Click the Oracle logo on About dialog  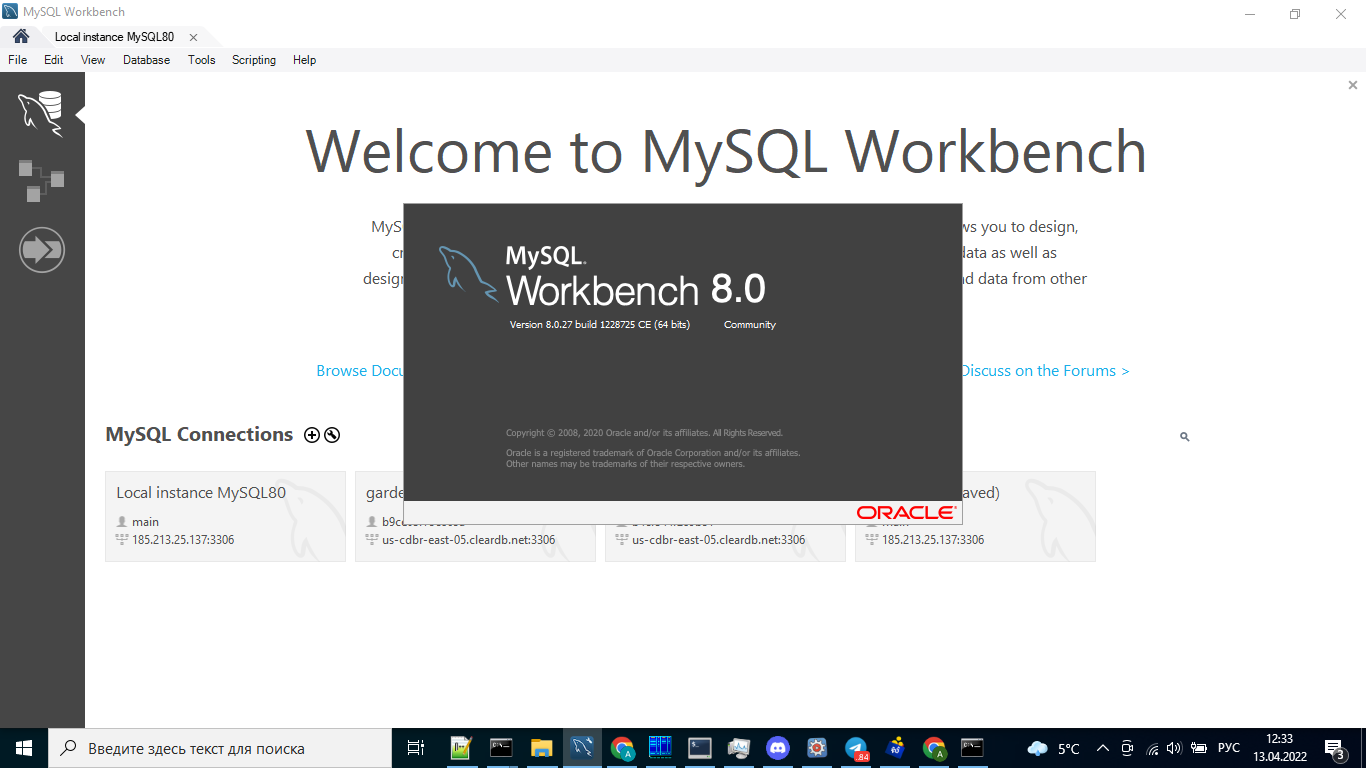coord(906,512)
